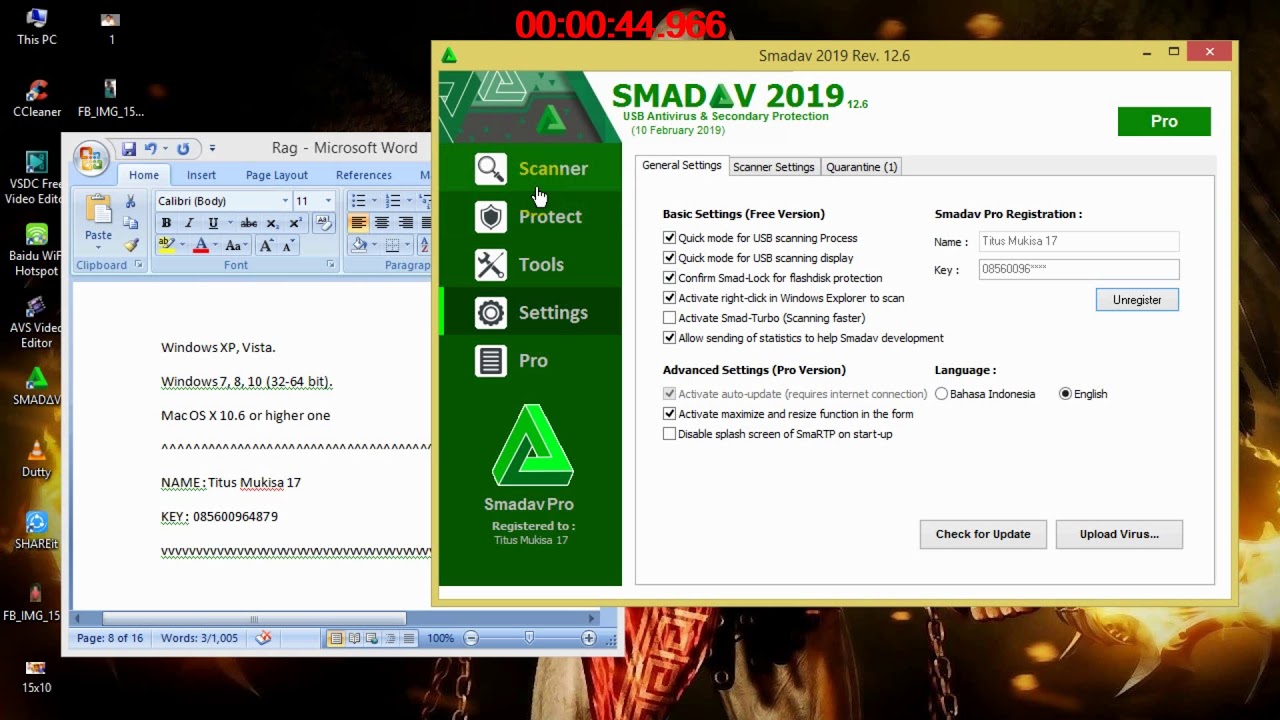Viewport: 1280px width, 720px height.
Task: Toggle Allow sending of statistics checkbox
Action: [x=669, y=338]
